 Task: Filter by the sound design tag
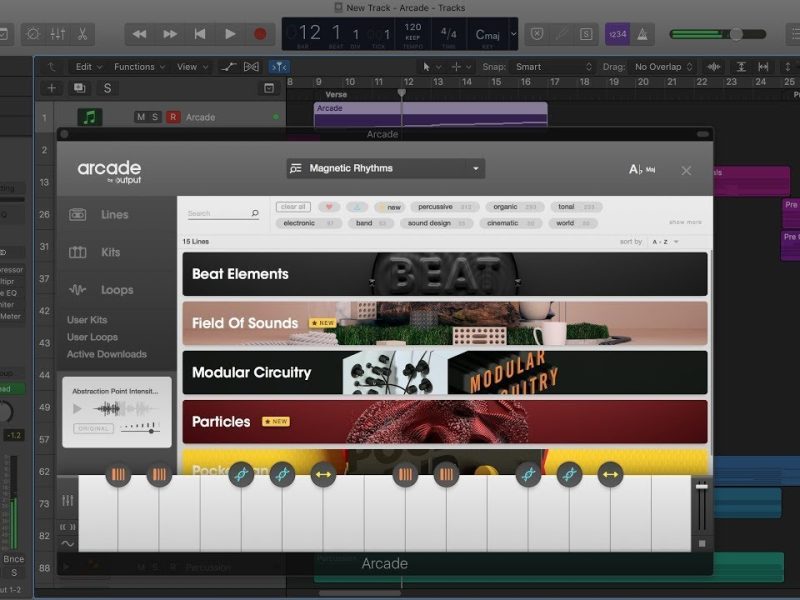(436, 223)
